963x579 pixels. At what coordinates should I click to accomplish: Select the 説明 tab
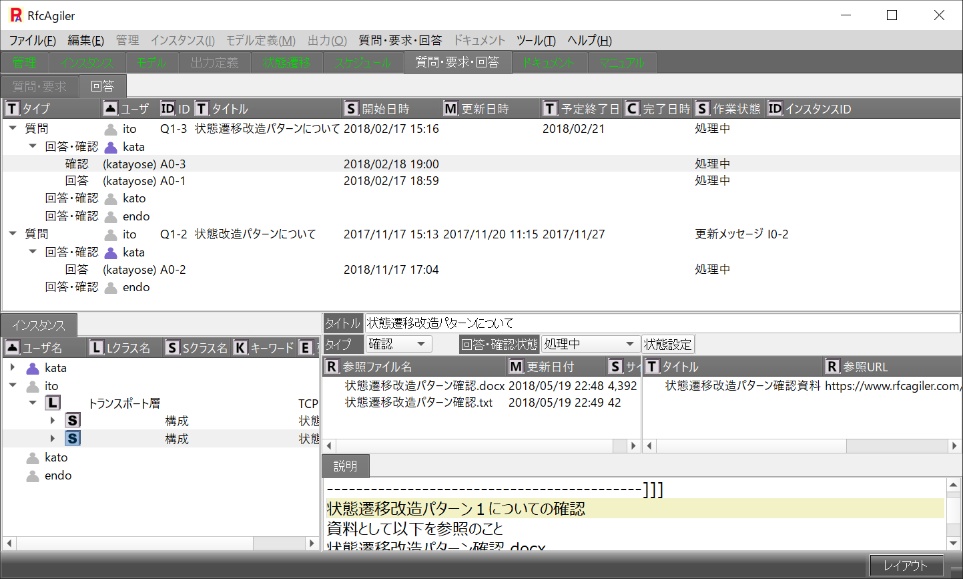pos(345,466)
